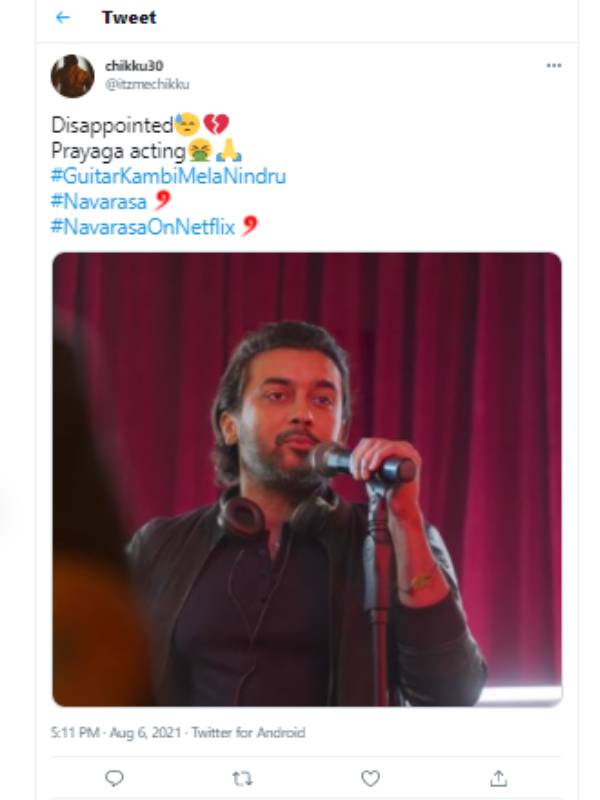Like the tweet with heart icon

click(x=370, y=778)
